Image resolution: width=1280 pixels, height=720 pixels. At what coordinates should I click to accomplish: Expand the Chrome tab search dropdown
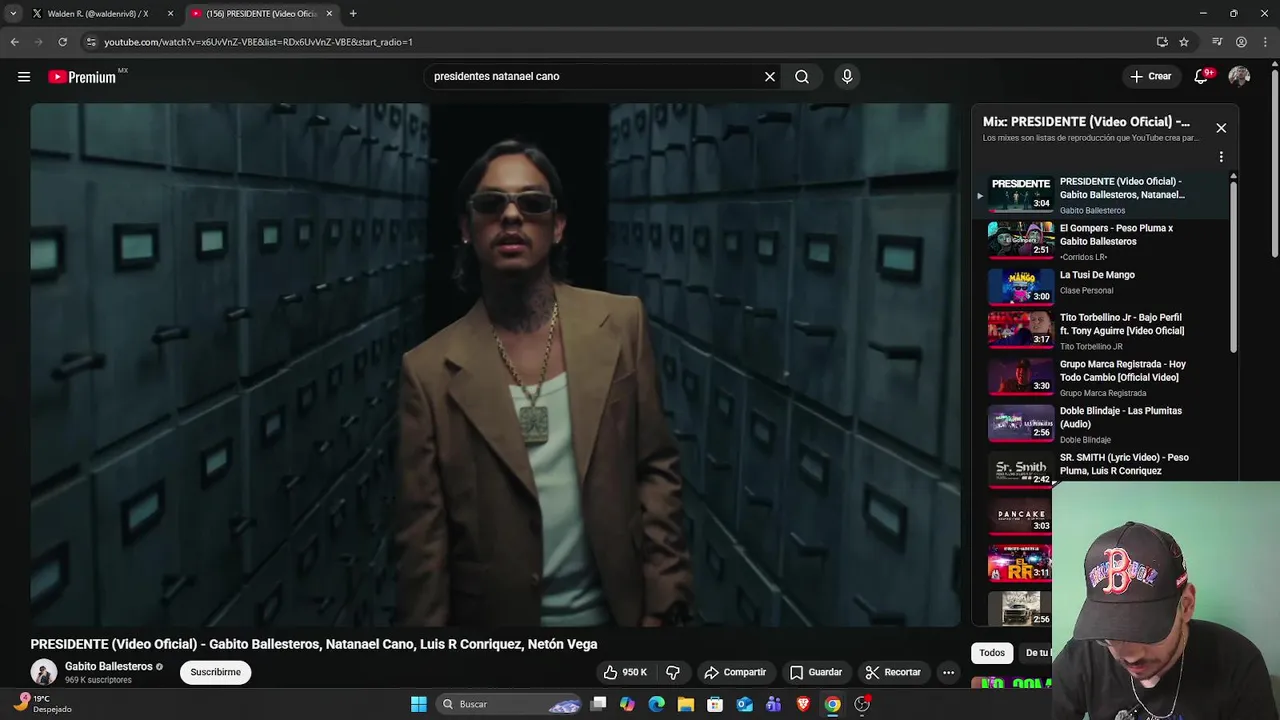click(13, 14)
